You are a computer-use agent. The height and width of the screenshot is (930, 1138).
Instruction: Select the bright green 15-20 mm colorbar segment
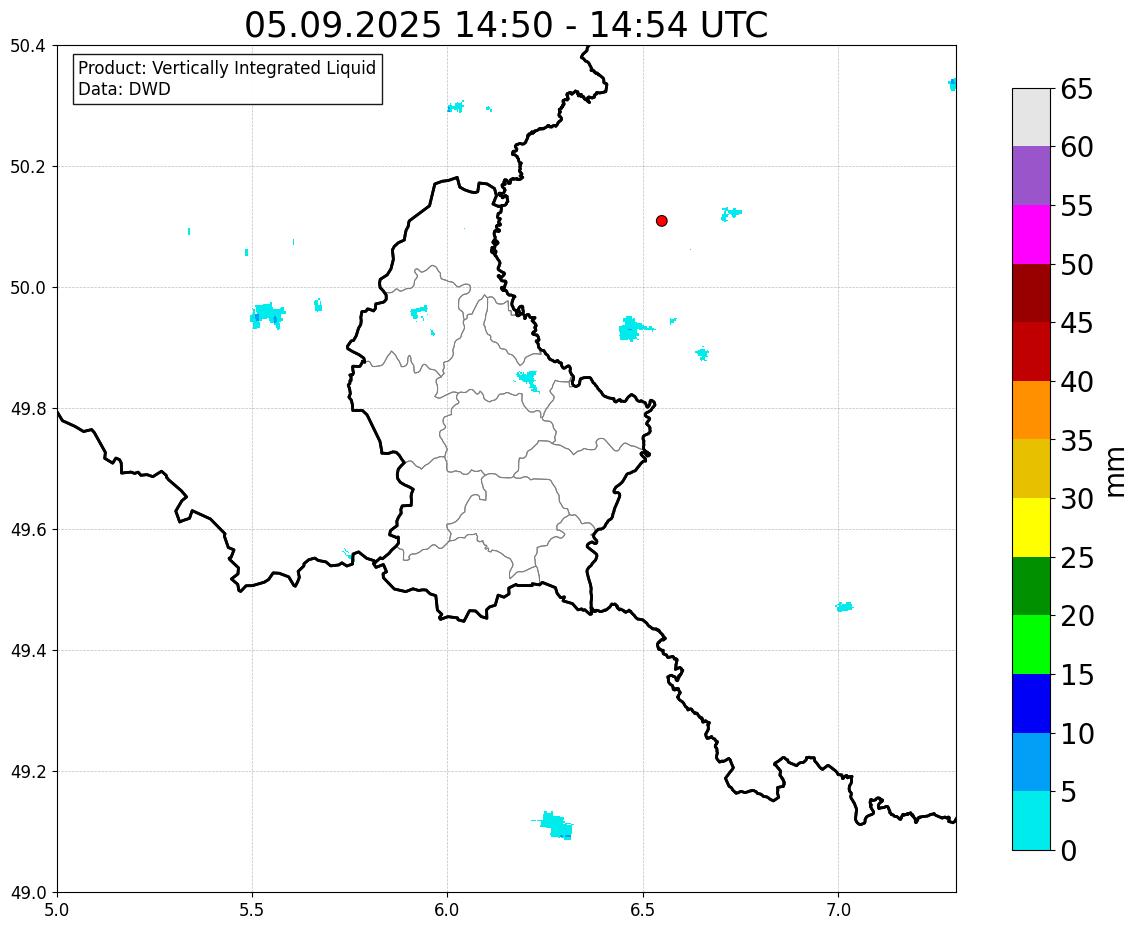pos(1031,645)
